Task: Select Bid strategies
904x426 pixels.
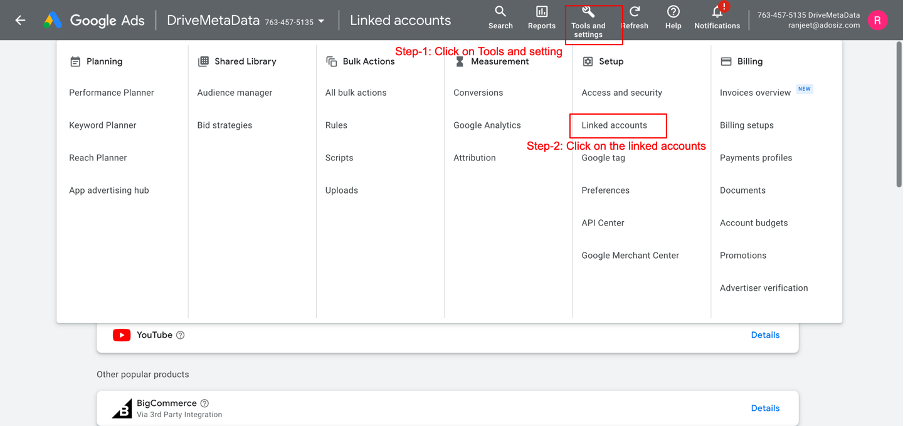Action: pyautogui.click(x=225, y=125)
